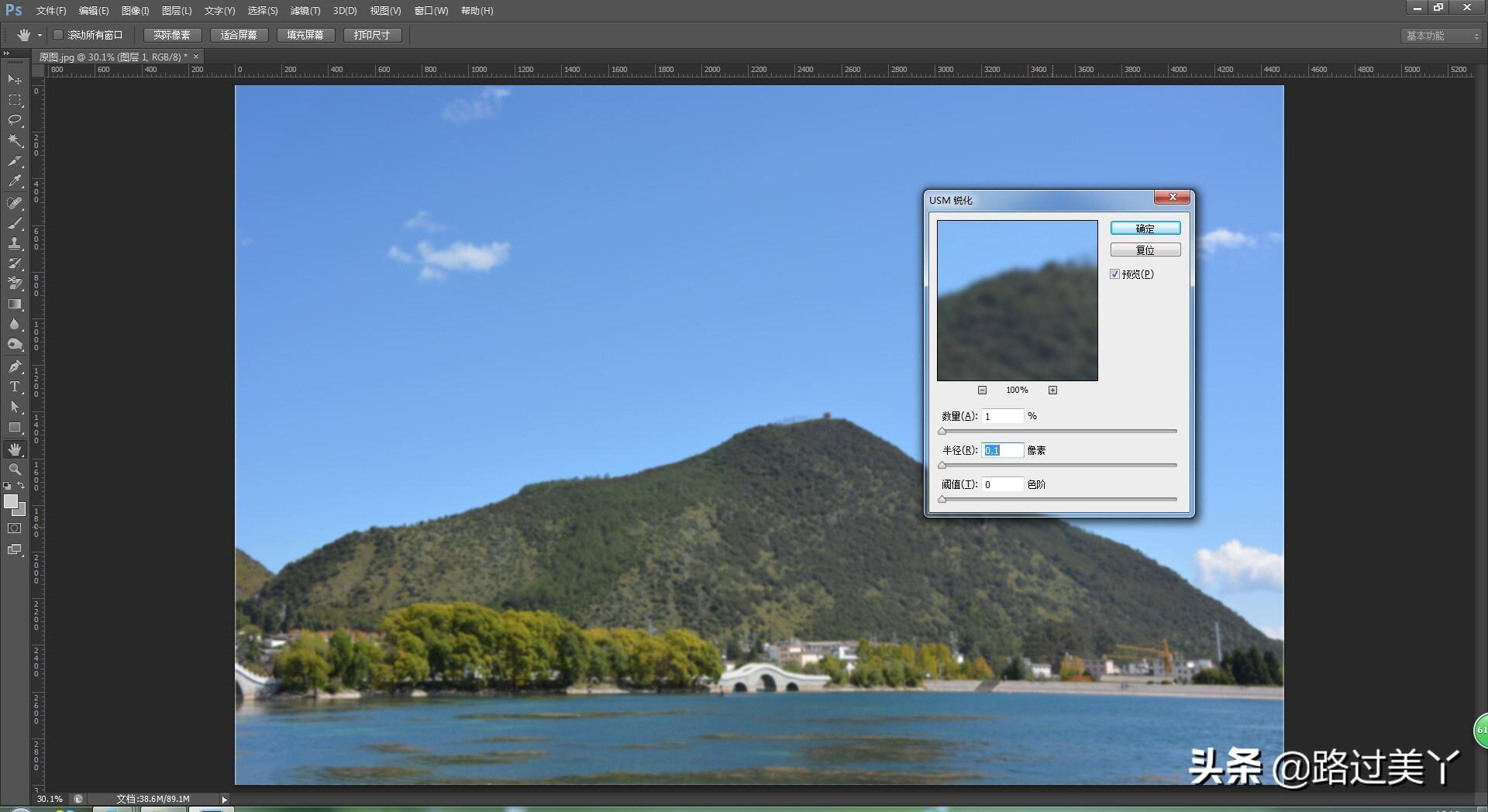Select the Lasso tool
This screenshot has height=812, width=1488.
[15, 120]
